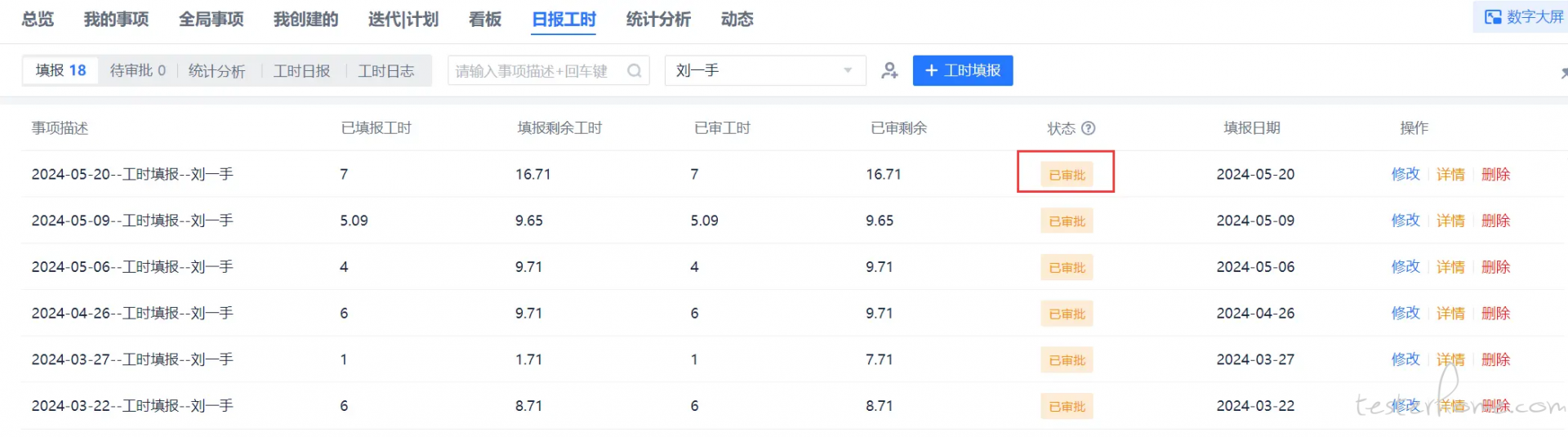Click plus icon on 工时填报 button

tap(931, 71)
